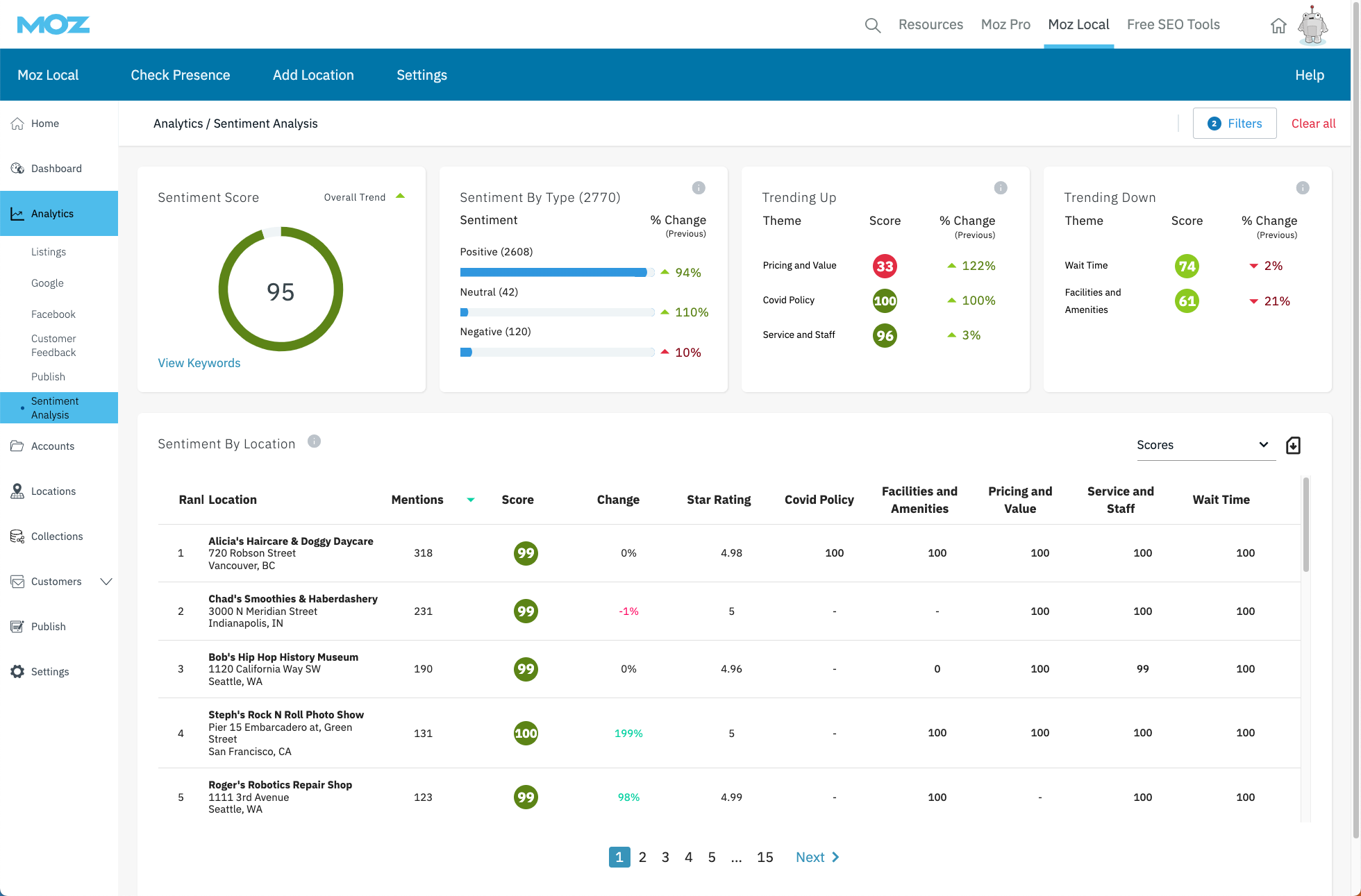This screenshot has width=1361, height=896.
Task: Open the info tooltip on Sentiment By Type
Action: (699, 187)
